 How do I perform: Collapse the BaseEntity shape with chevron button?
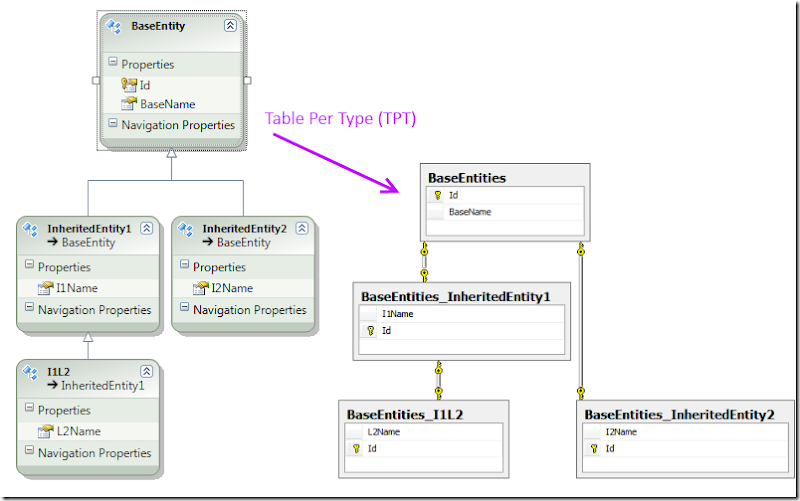tap(231, 26)
